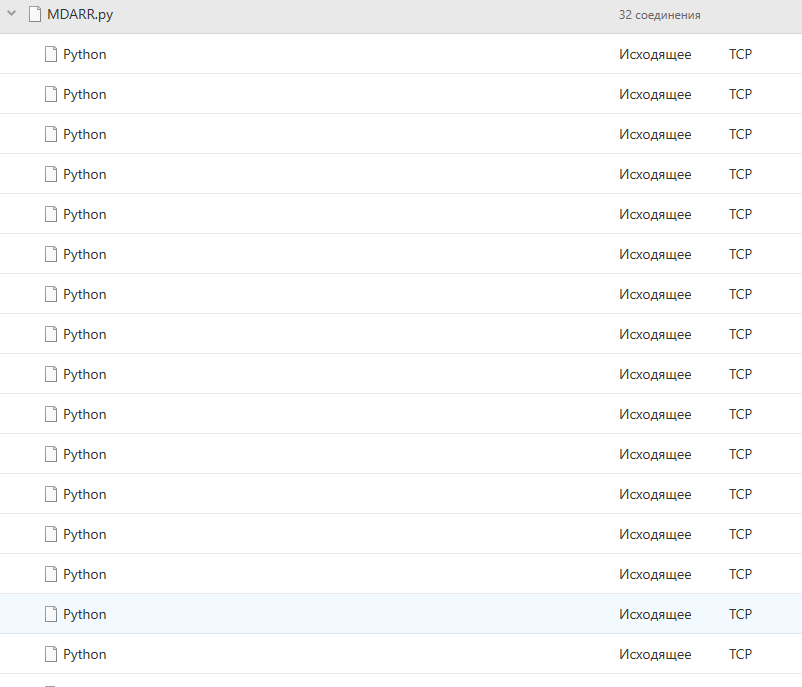Click "TCP" in the first Python row
Image resolution: width=802 pixels, height=687 pixels.
point(740,54)
